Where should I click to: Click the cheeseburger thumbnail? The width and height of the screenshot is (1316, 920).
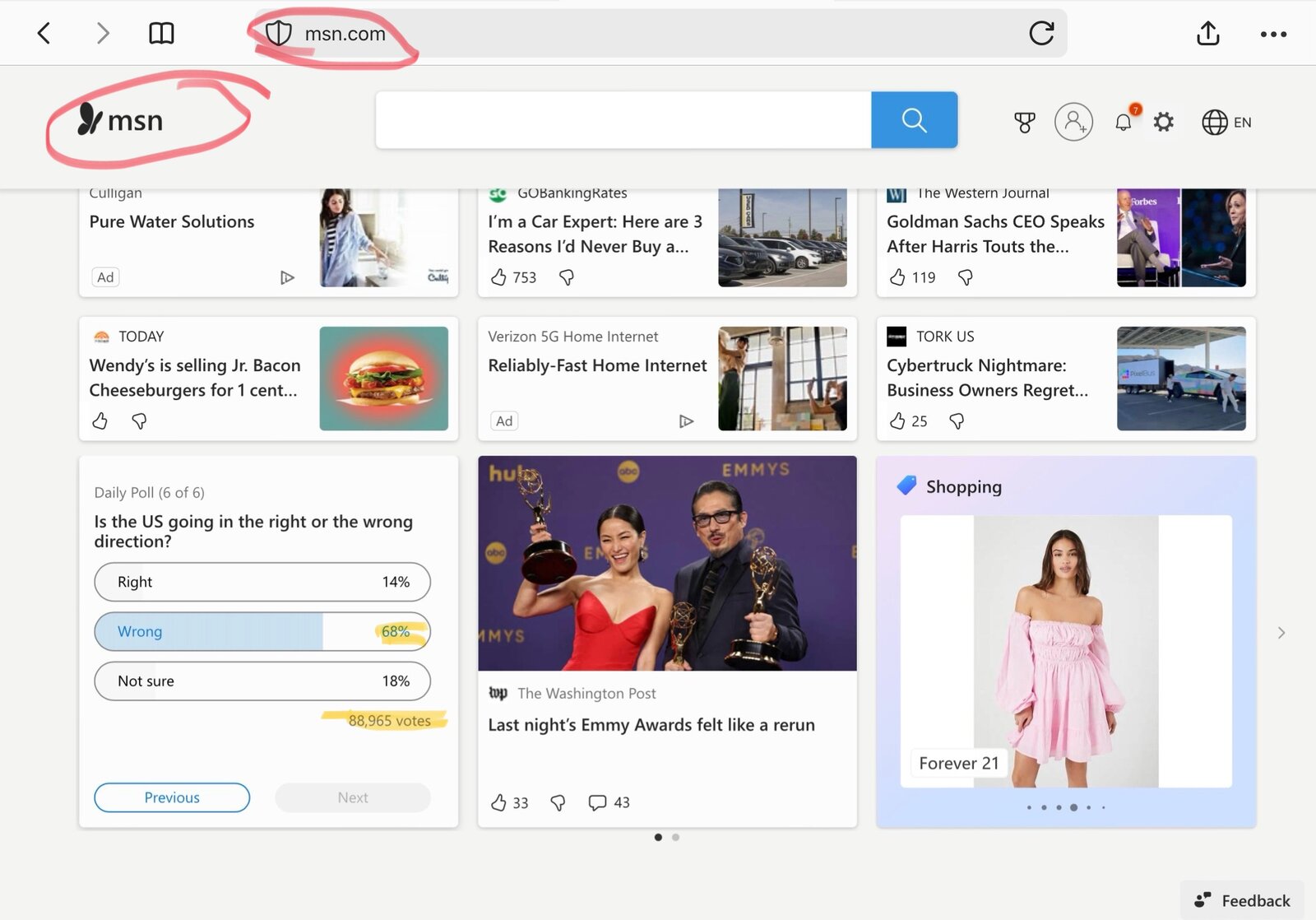(x=384, y=379)
